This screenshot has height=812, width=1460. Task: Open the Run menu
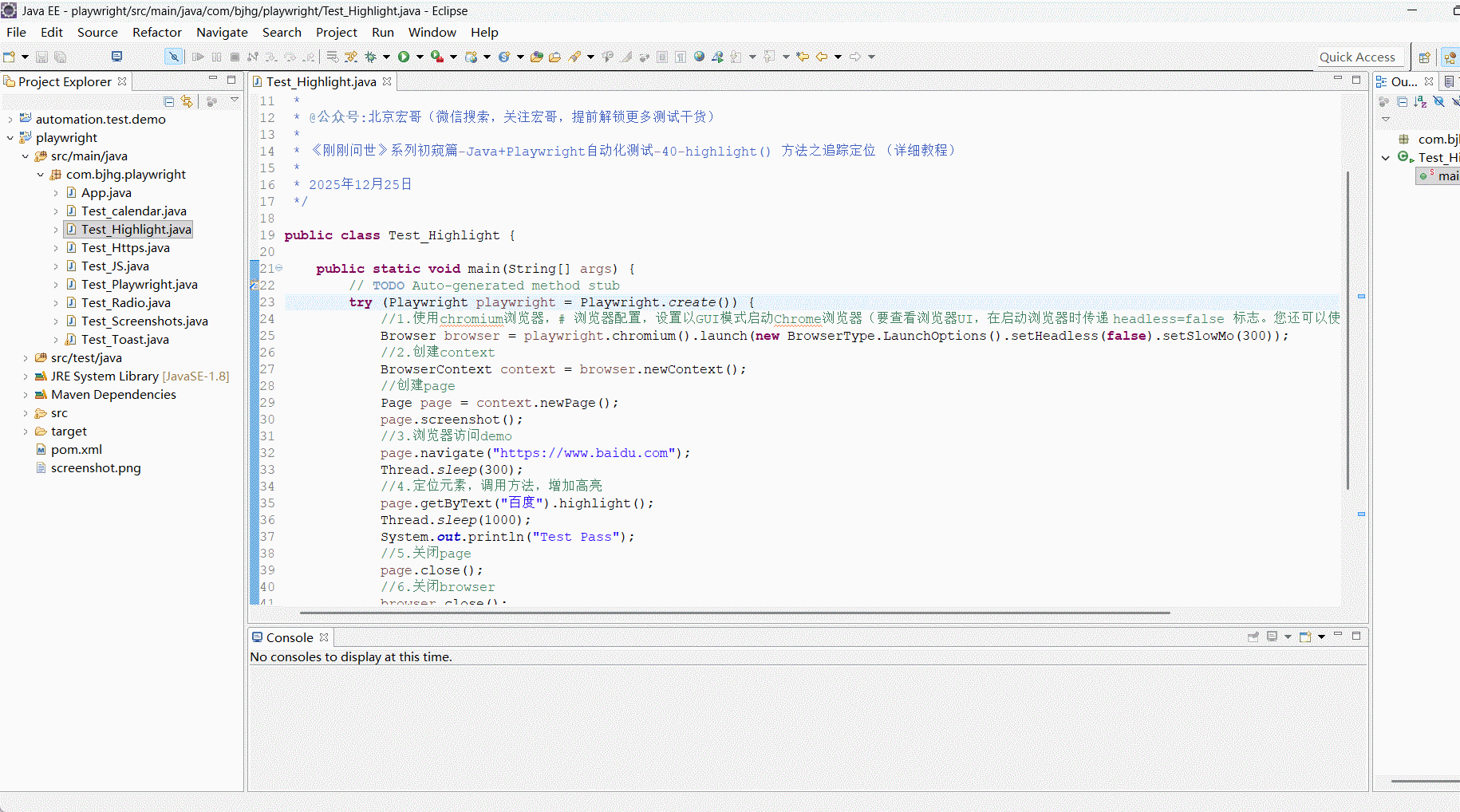pos(383,32)
